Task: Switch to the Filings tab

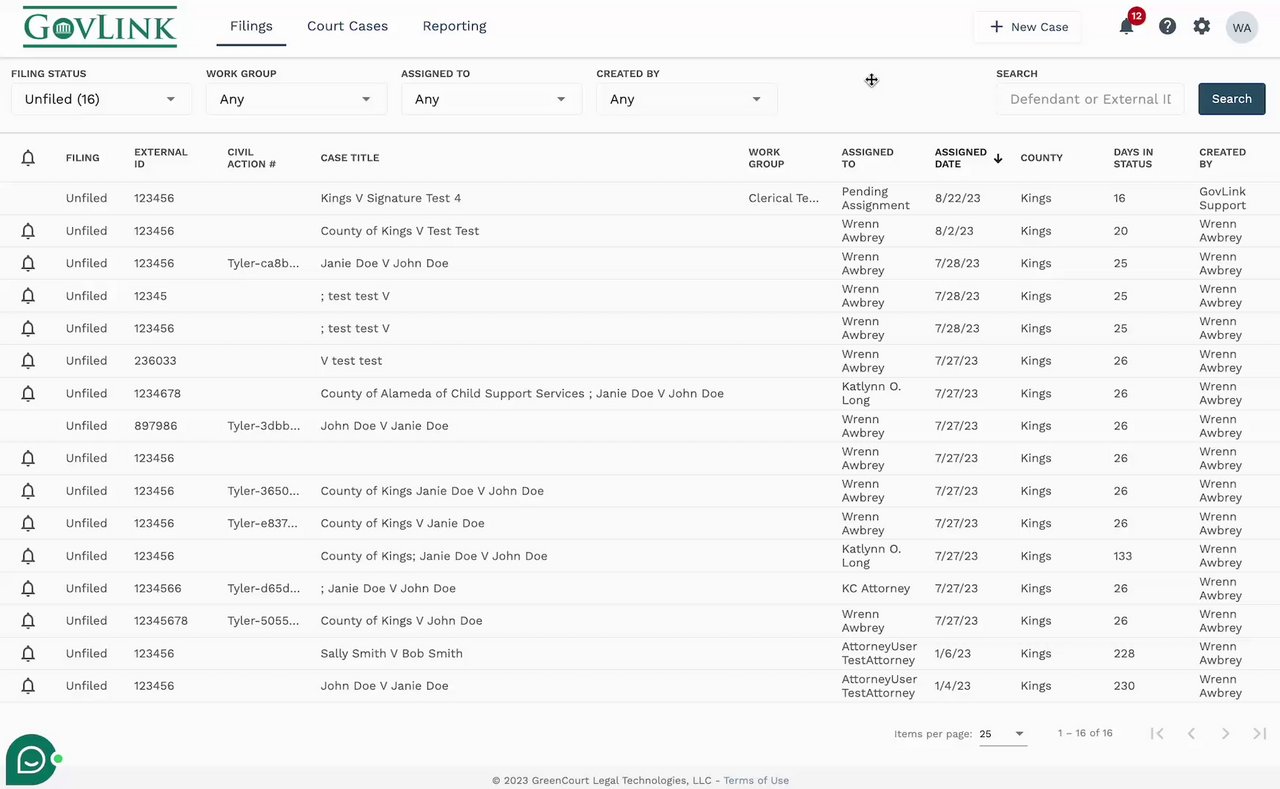Action: click(251, 26)
